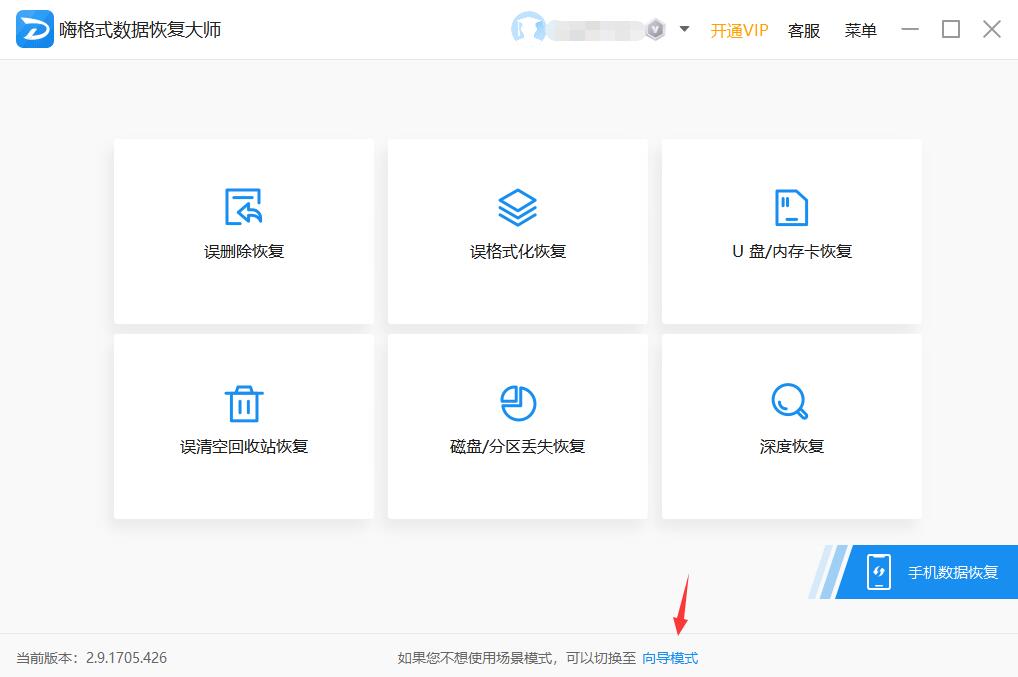Click the 磁盘/分区丢失恢复 disk pie icon

(517, 401)
